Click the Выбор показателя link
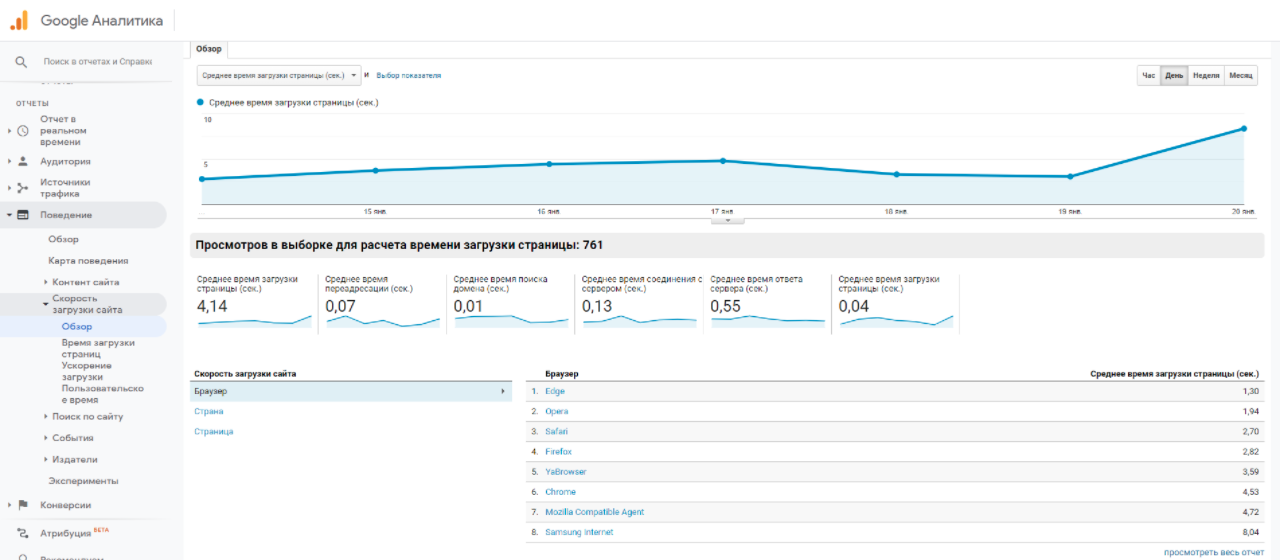 408,76
